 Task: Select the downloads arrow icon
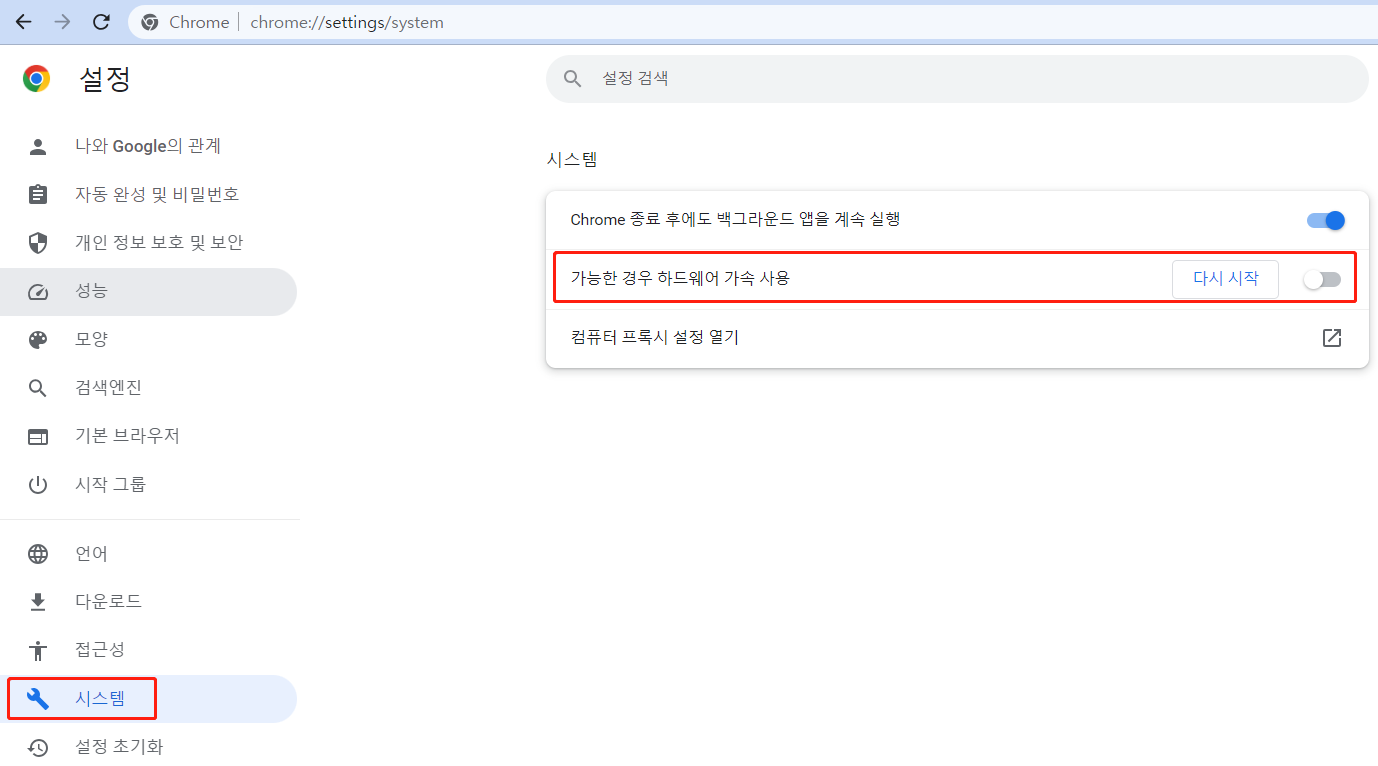pos(37,601)
